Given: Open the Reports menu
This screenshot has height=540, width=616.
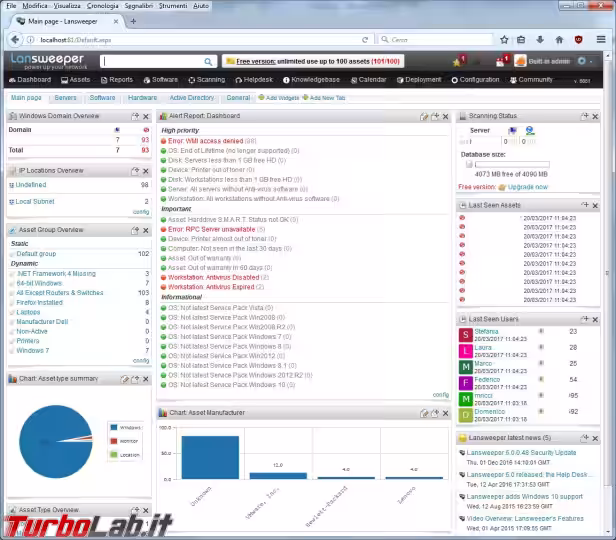Looking at the screenshot, I should click(x=117, y=80).
